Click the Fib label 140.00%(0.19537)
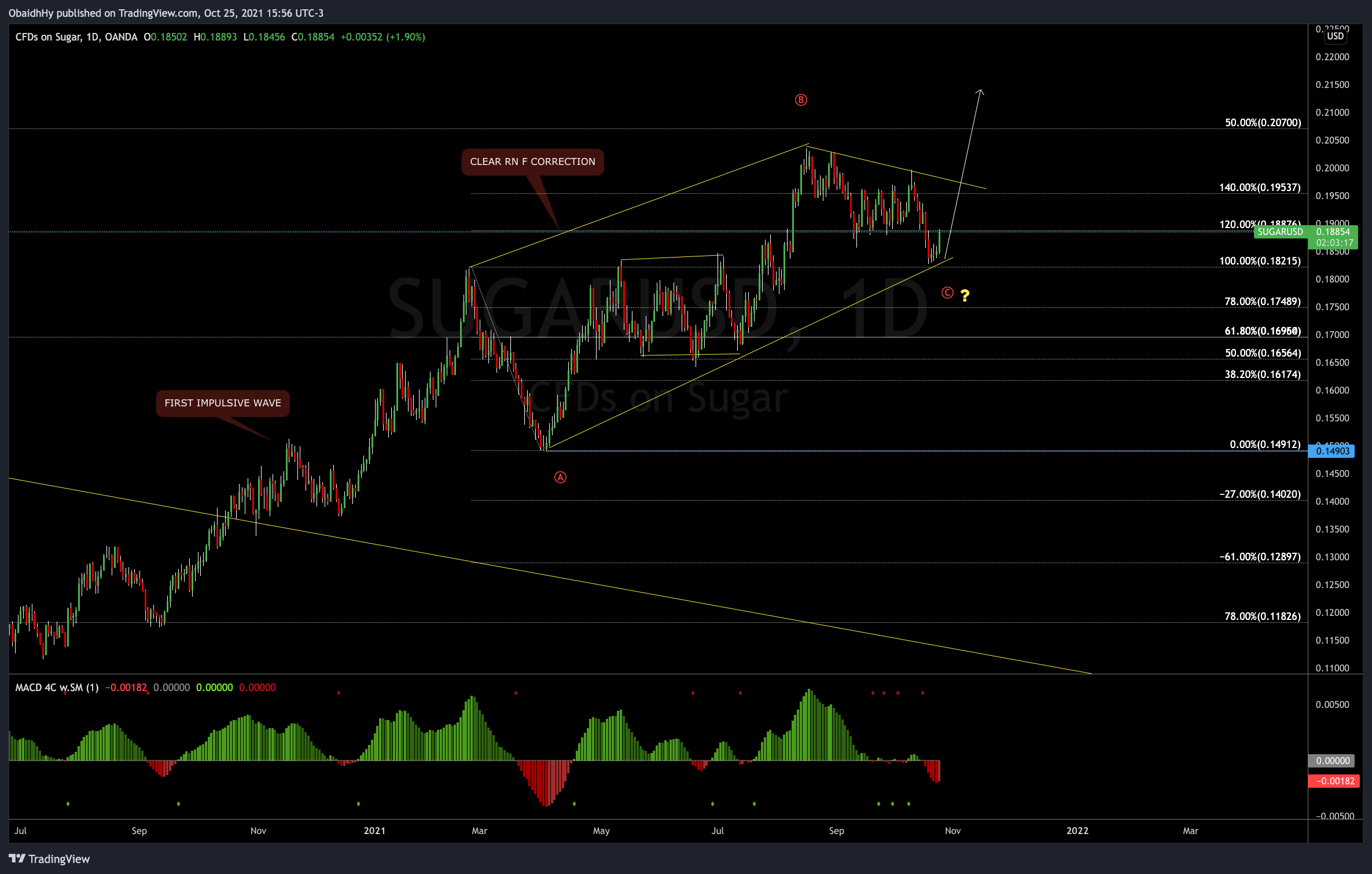The width and height of the screenshot is (1372, 874). click(x=1260, y=188)
